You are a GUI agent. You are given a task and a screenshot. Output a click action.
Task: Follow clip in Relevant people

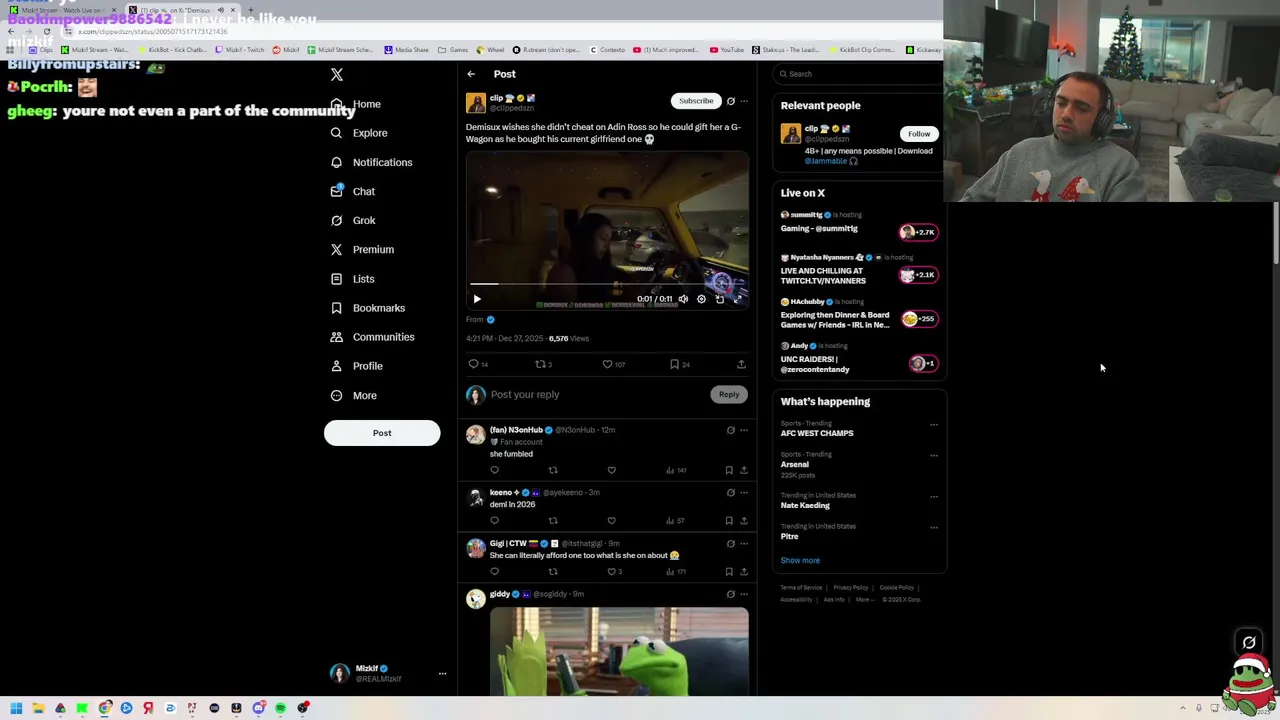[x=918, y=134]
